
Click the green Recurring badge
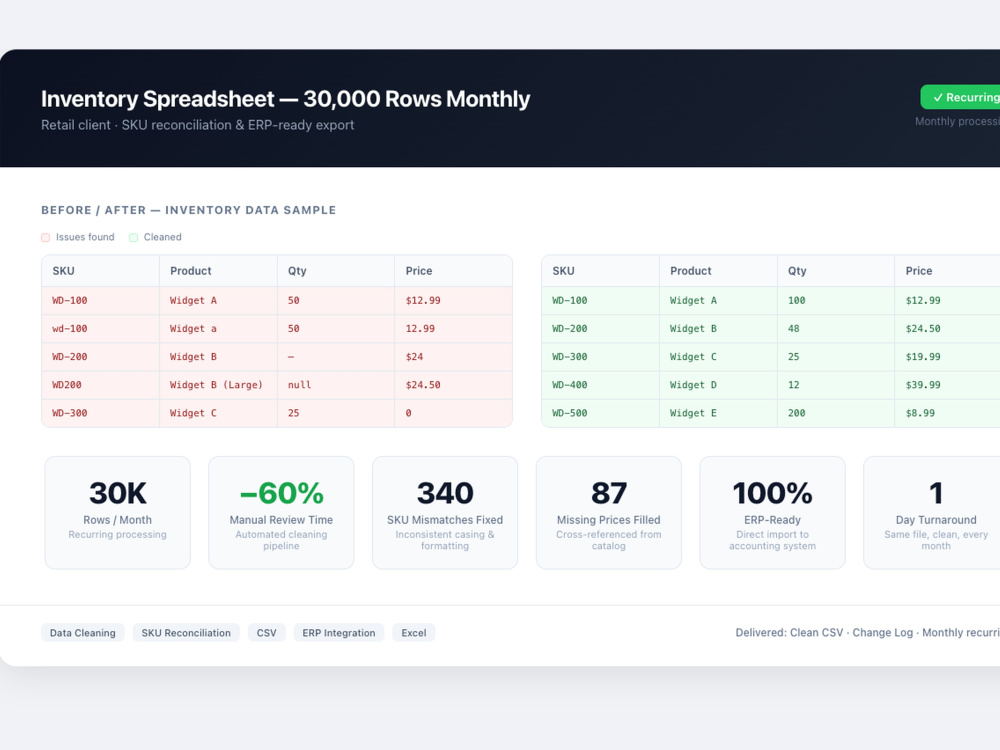pyautogui.click(x=960, y=97)
